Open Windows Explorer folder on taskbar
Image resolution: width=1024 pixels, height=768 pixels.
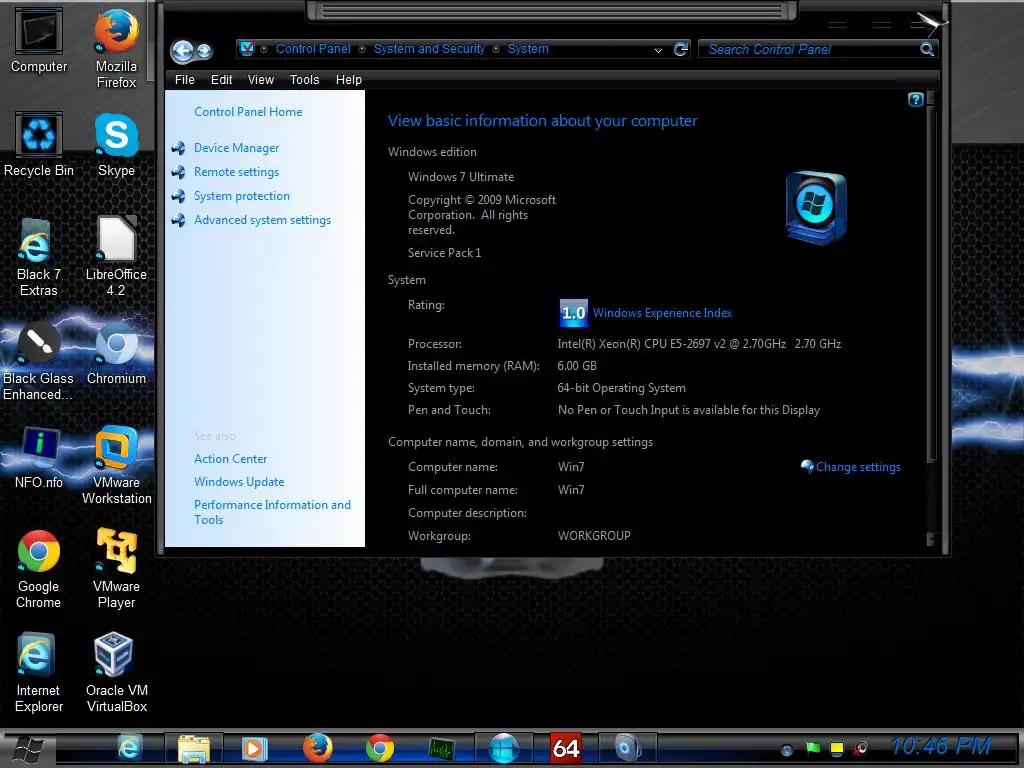coord(194,748)
